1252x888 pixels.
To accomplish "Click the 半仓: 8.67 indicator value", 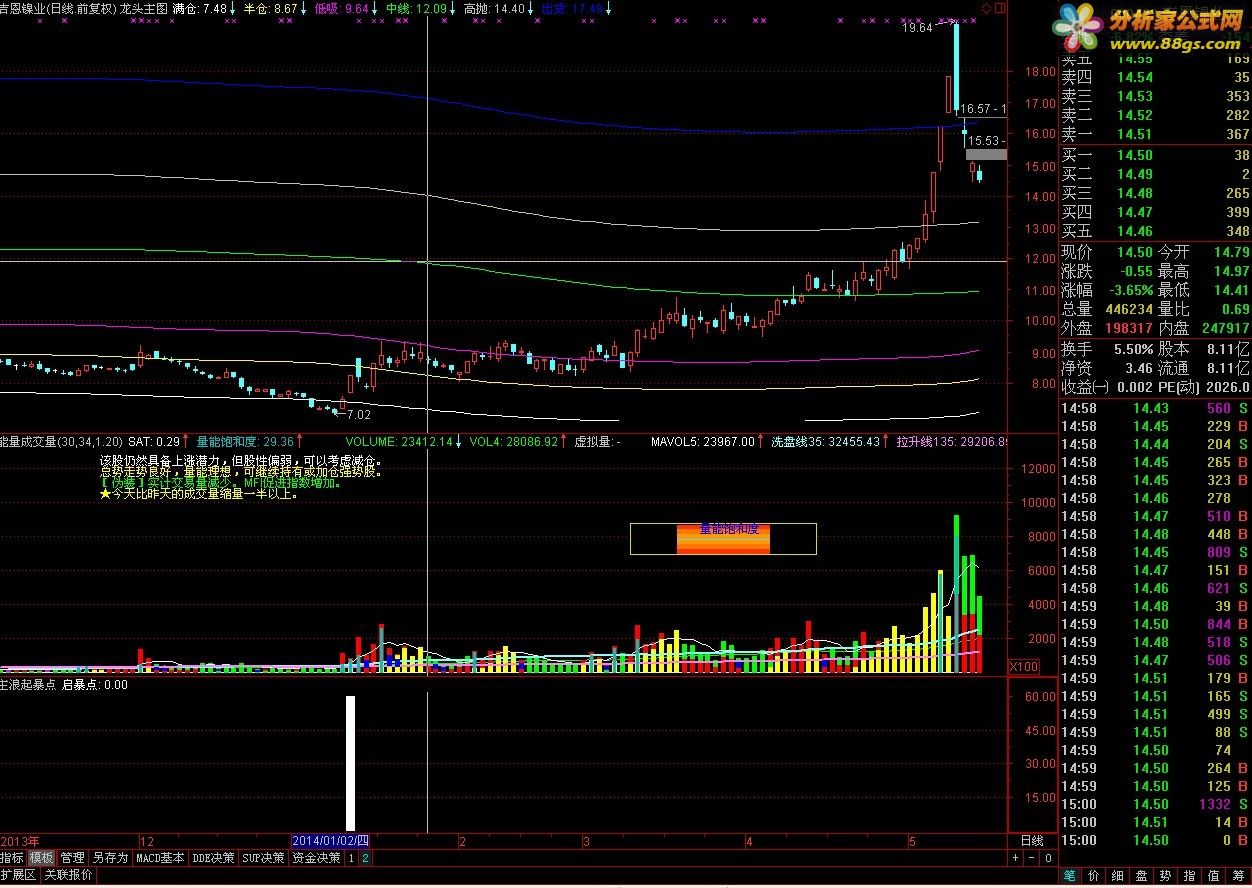I will [271, 8].
